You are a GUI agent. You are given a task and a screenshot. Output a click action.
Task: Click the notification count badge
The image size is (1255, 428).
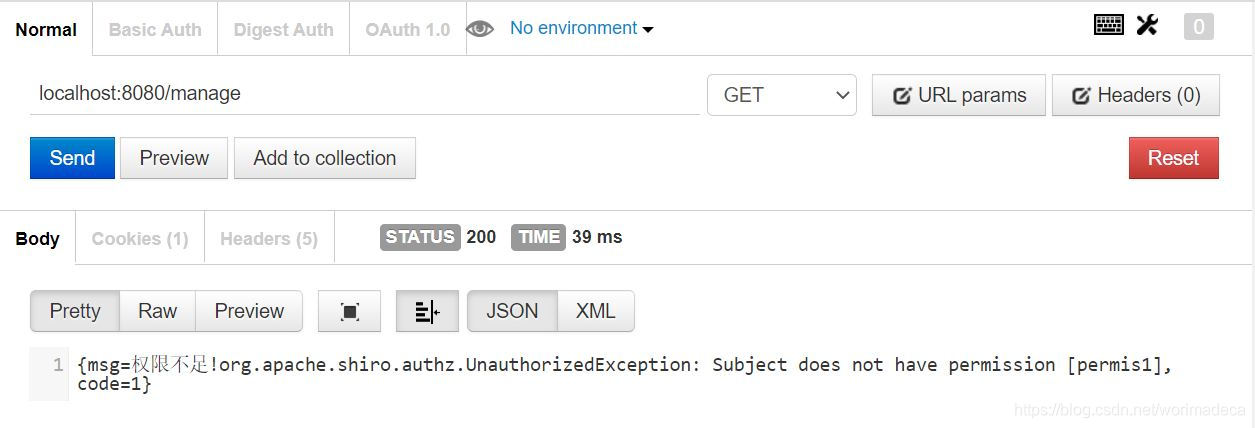[x=1198, y=27]
